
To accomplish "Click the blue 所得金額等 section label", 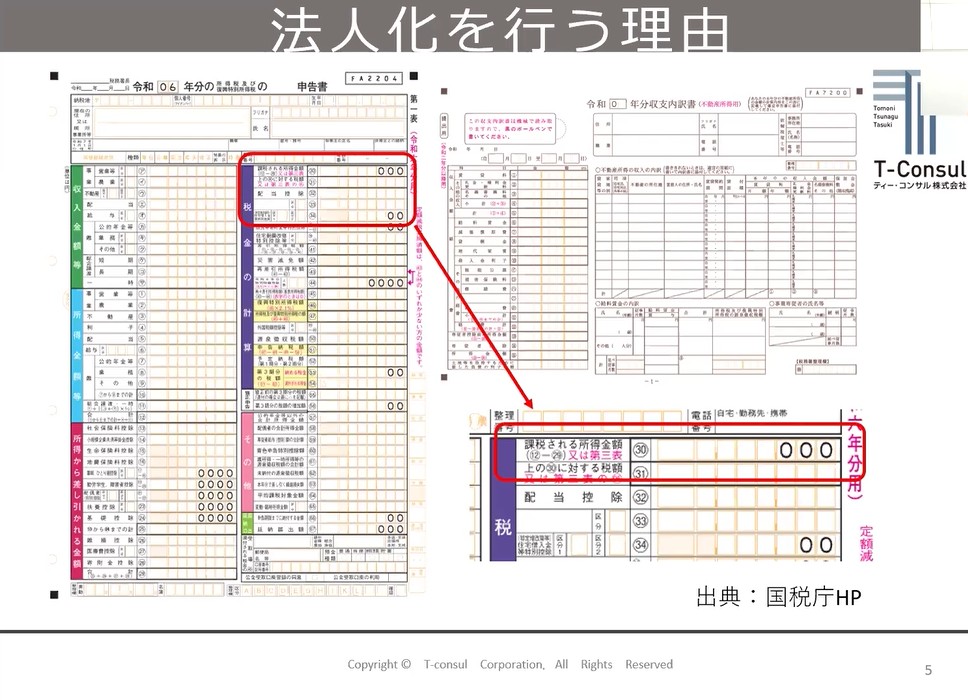I will click(x=76, y=351).
